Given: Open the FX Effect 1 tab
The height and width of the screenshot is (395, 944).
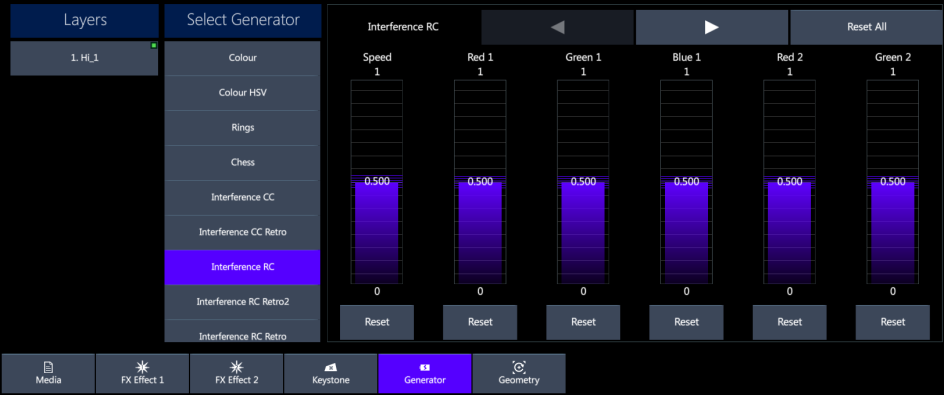Looking at the screenshot, I should click(142, 373).
